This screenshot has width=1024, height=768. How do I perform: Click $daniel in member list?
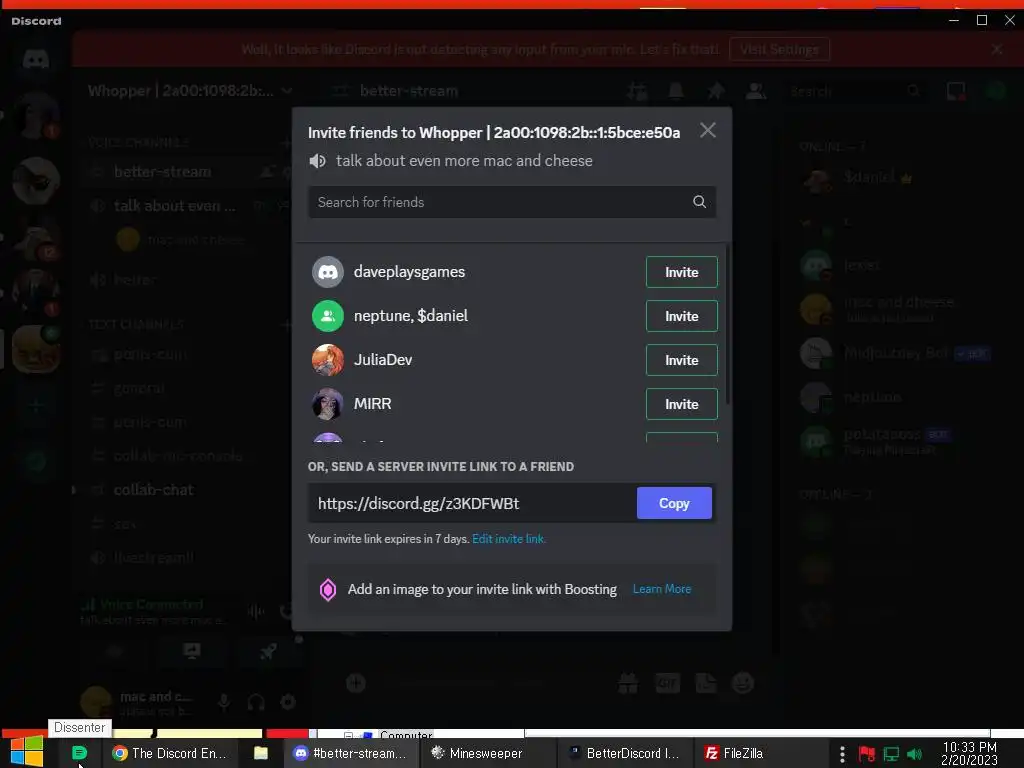[x=869, y=177]
